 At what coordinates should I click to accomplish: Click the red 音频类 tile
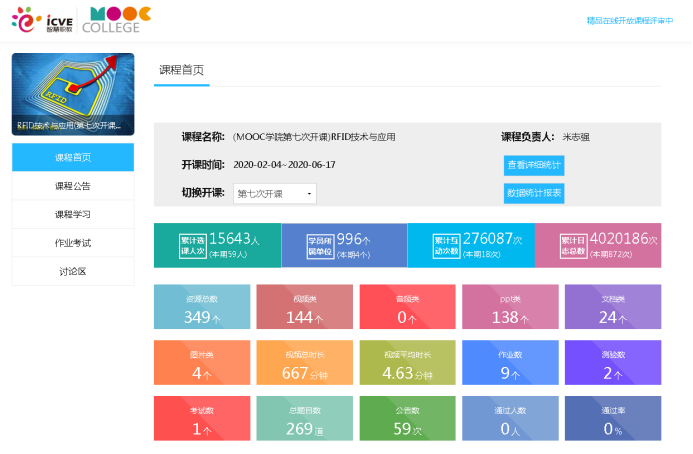pos(407,308)
